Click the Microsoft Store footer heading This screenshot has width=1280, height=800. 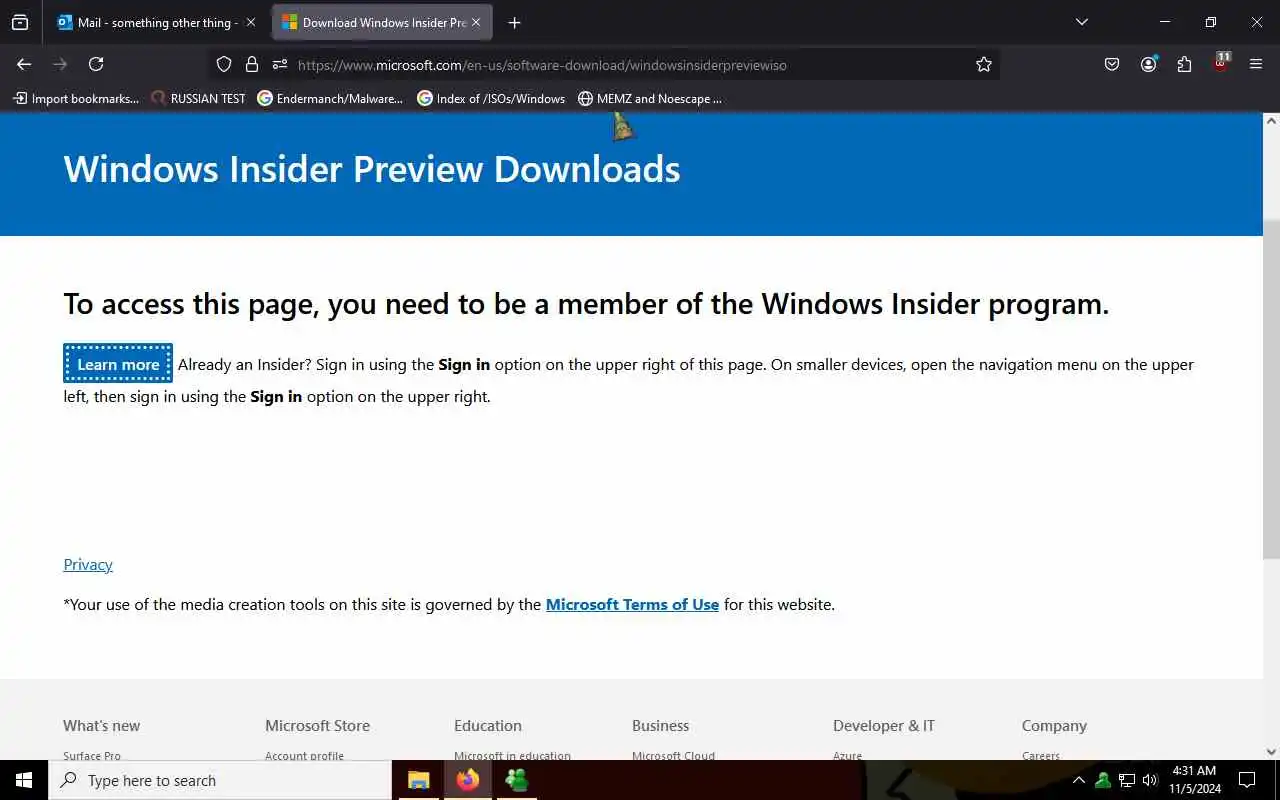317,725
